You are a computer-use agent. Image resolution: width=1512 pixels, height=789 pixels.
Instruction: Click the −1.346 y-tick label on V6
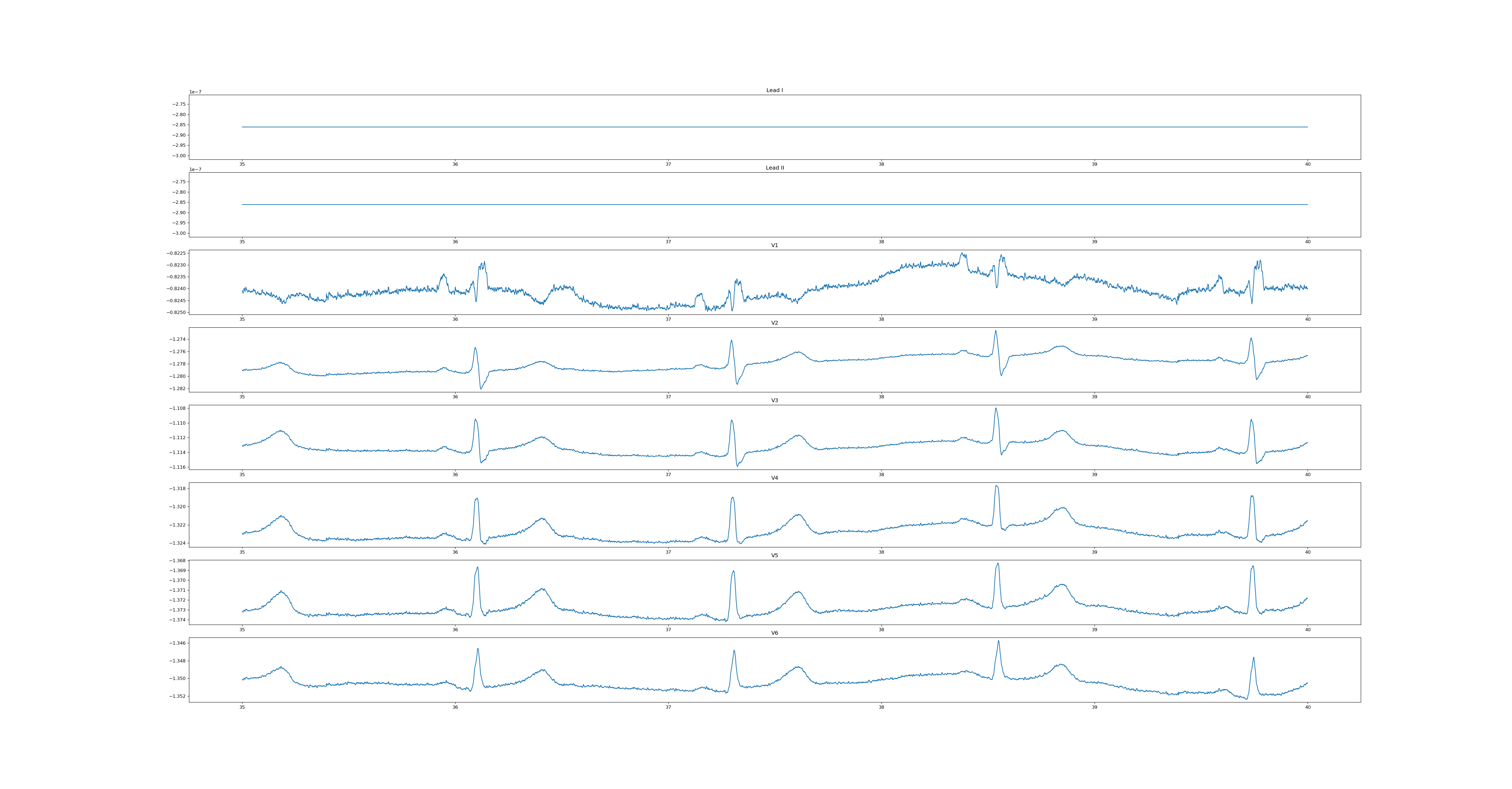(x=177, y=644)
